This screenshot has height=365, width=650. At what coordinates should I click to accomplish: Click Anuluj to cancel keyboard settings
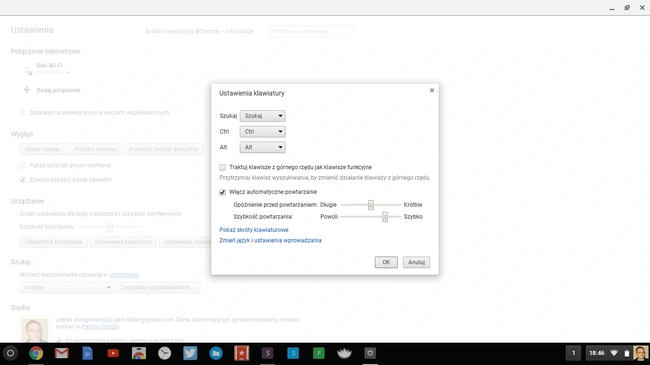417,262
